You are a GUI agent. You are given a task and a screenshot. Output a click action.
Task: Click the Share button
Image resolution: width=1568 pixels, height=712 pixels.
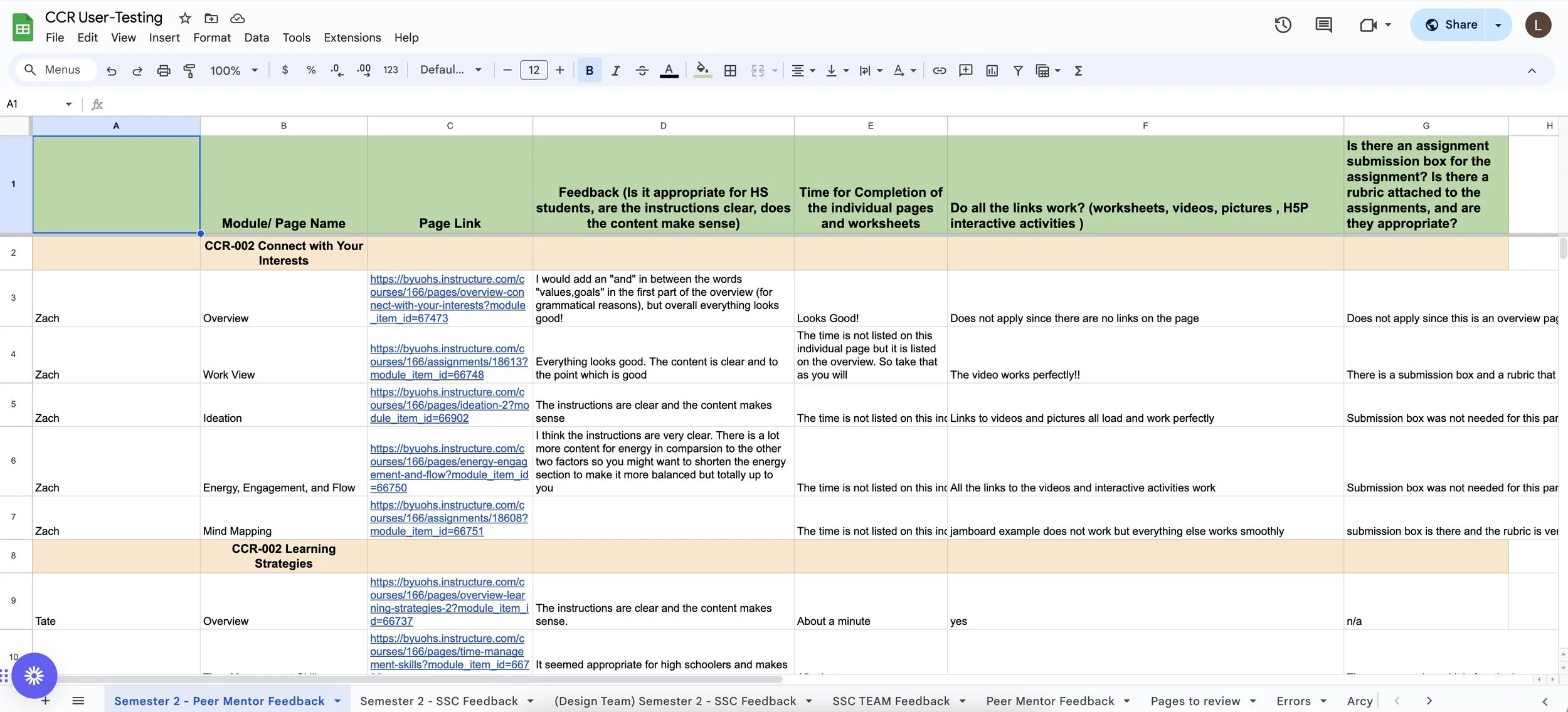click(x=1451, y=25)
